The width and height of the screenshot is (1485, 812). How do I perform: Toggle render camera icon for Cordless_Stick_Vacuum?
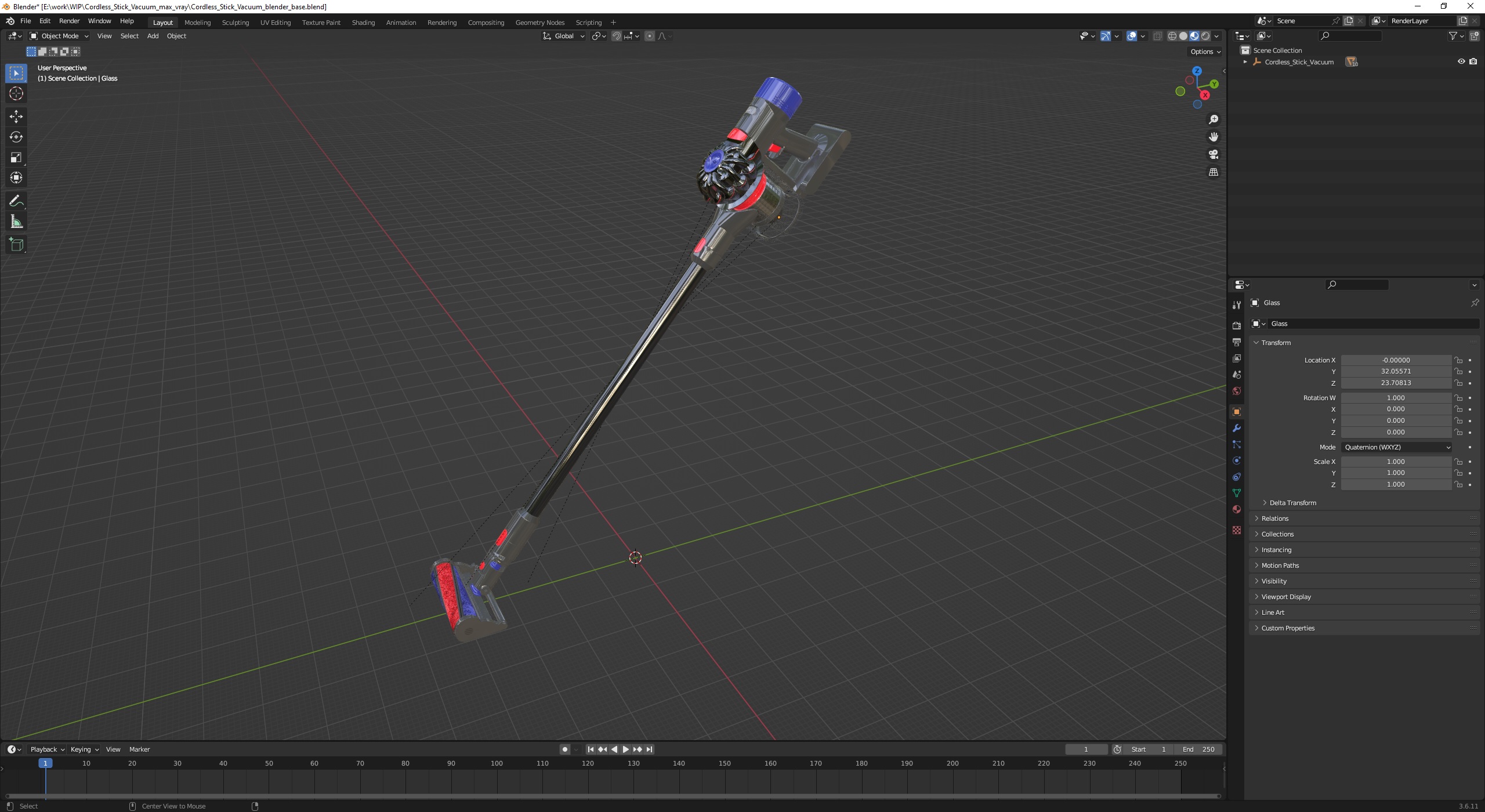tap(1473, 61)
